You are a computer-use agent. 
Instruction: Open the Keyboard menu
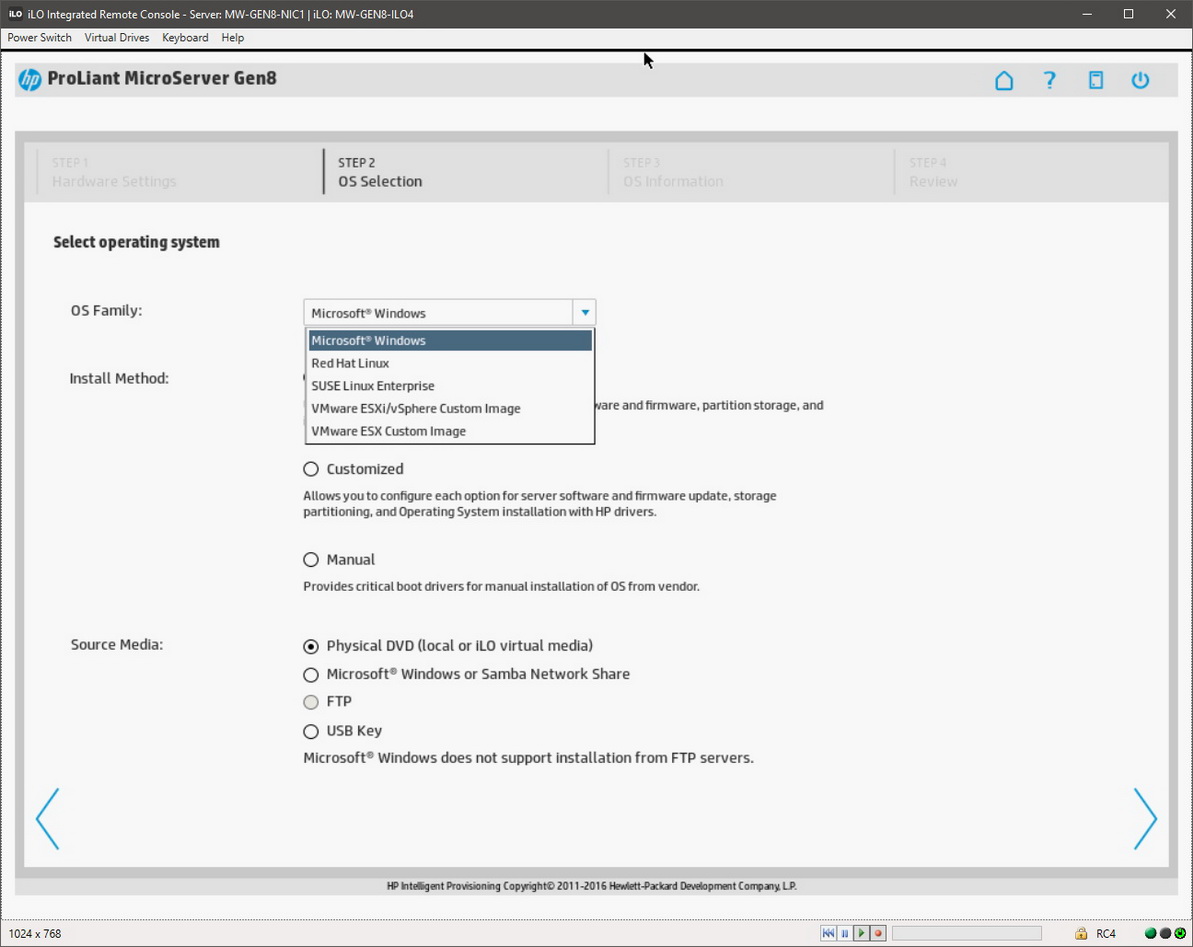pos(185,37)
